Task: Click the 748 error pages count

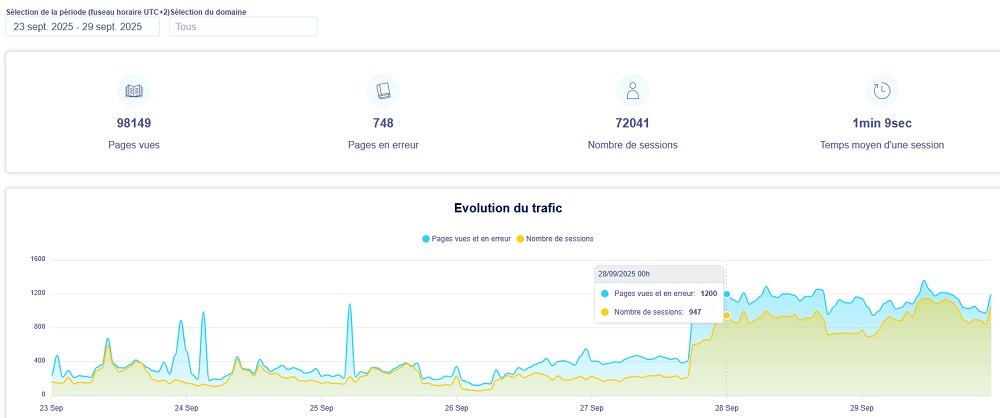Action: 383,124
